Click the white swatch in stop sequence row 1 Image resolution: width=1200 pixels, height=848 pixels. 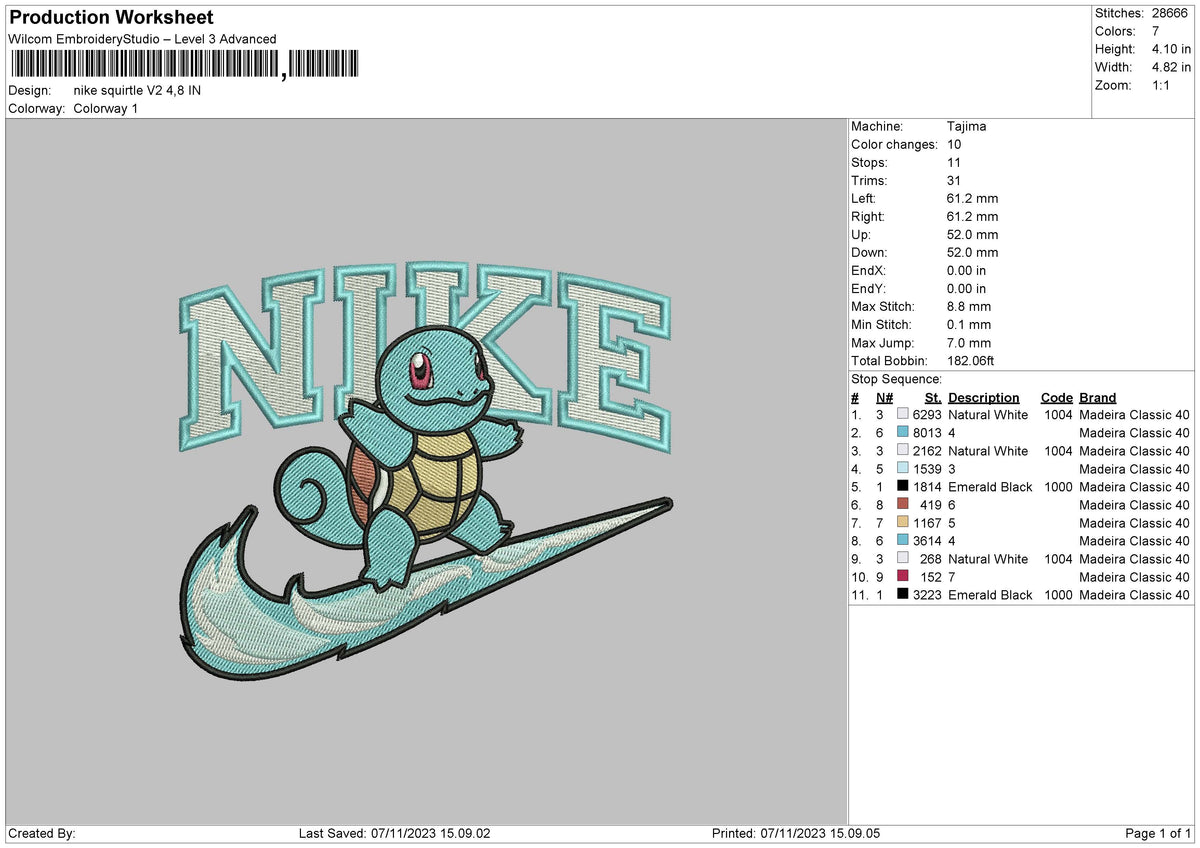(903, 414)
